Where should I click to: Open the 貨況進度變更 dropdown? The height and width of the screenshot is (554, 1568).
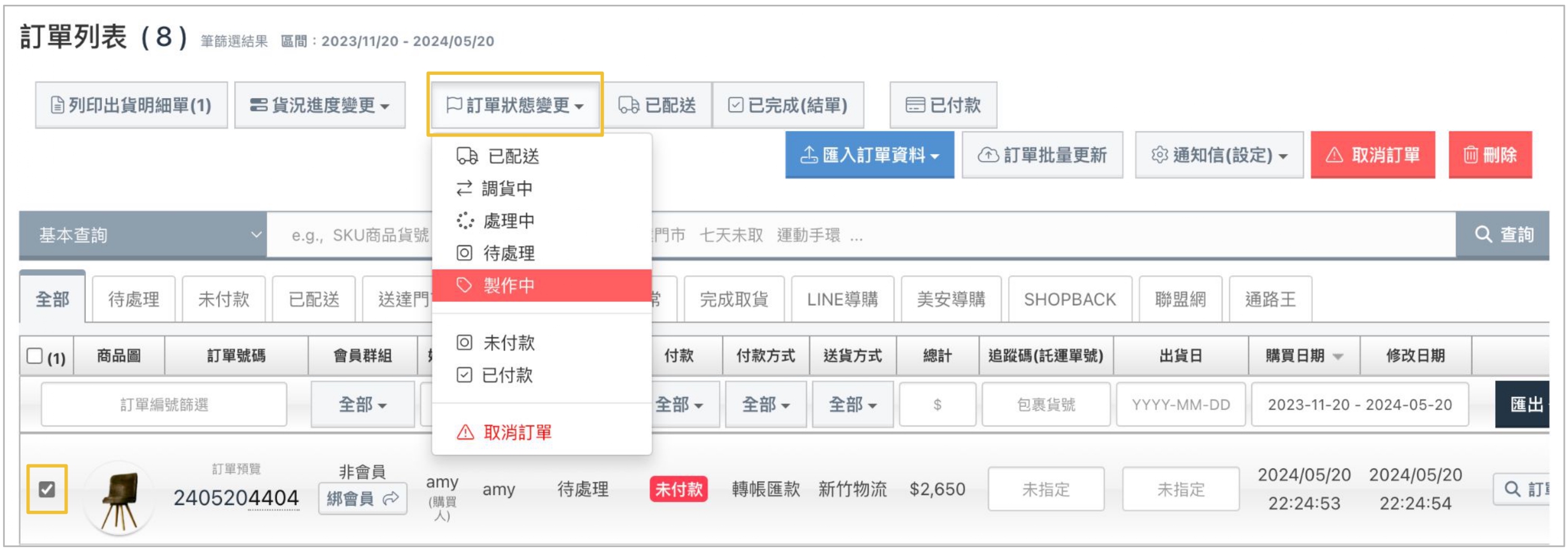[x=319, y=105]
